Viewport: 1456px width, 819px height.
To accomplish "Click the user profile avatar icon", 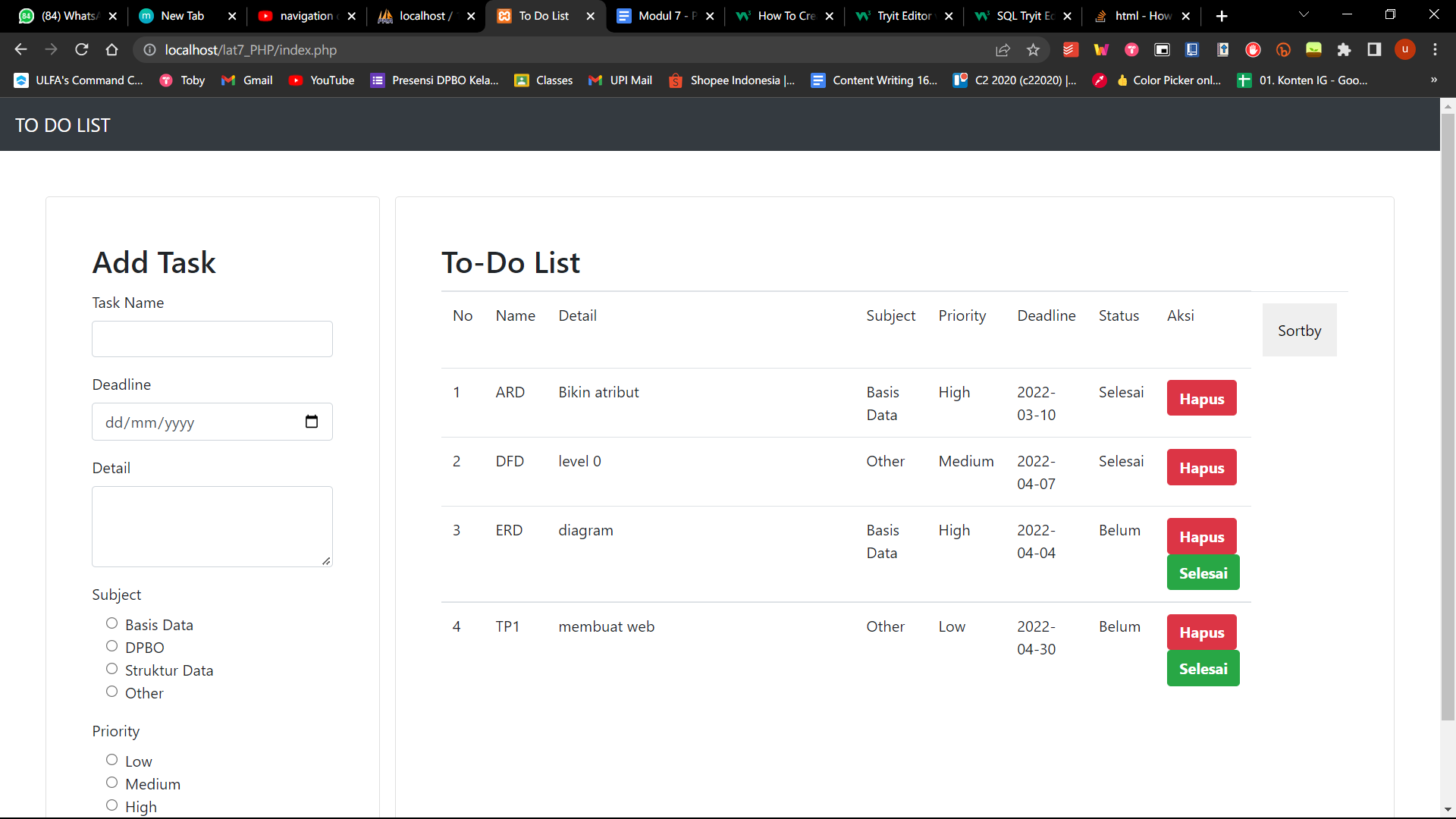I will [1405, 50].
